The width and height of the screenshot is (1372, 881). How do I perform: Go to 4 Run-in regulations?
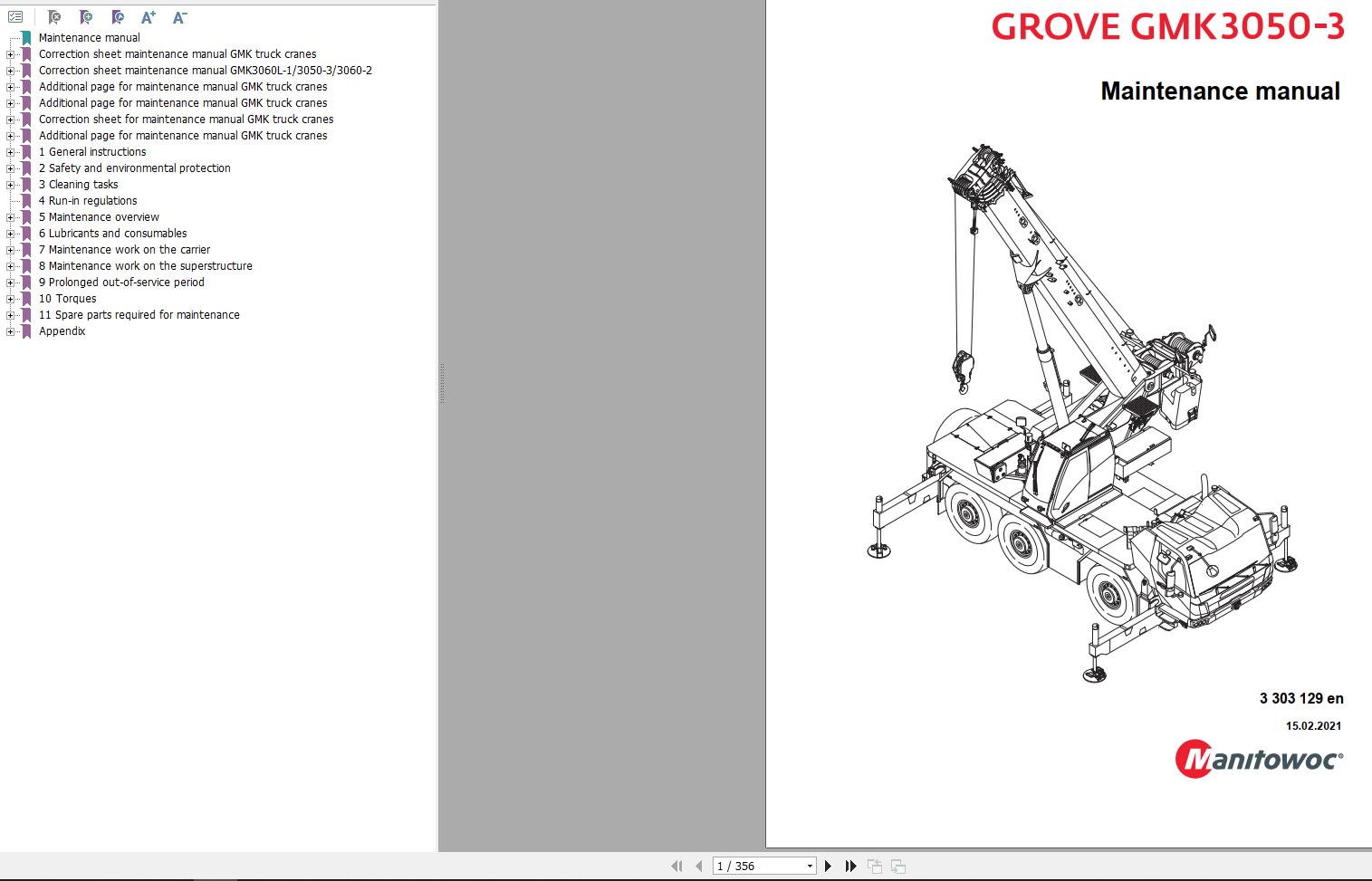tap(88, 201)
